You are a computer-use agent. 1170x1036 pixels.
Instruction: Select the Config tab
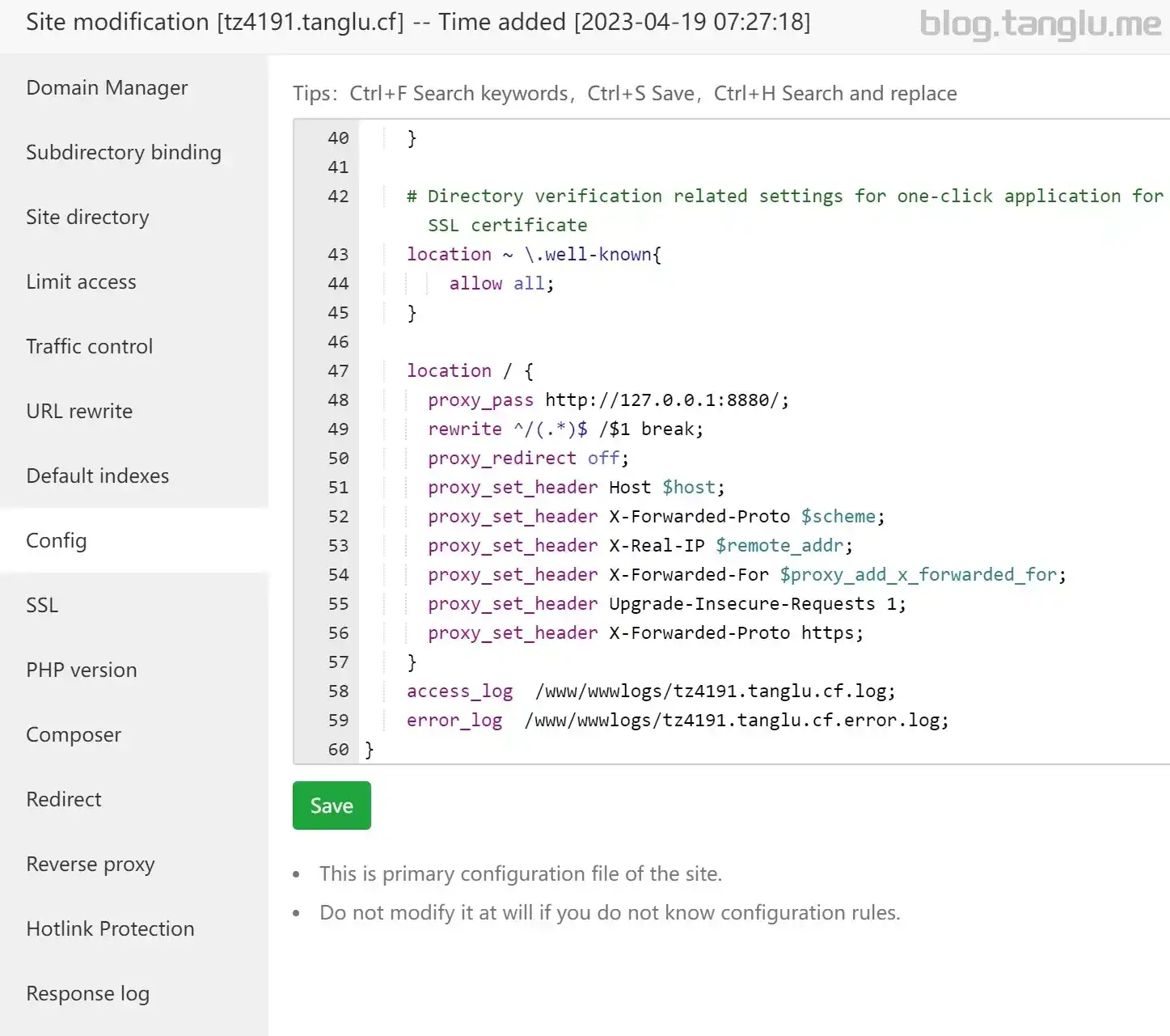coord(56,540)
